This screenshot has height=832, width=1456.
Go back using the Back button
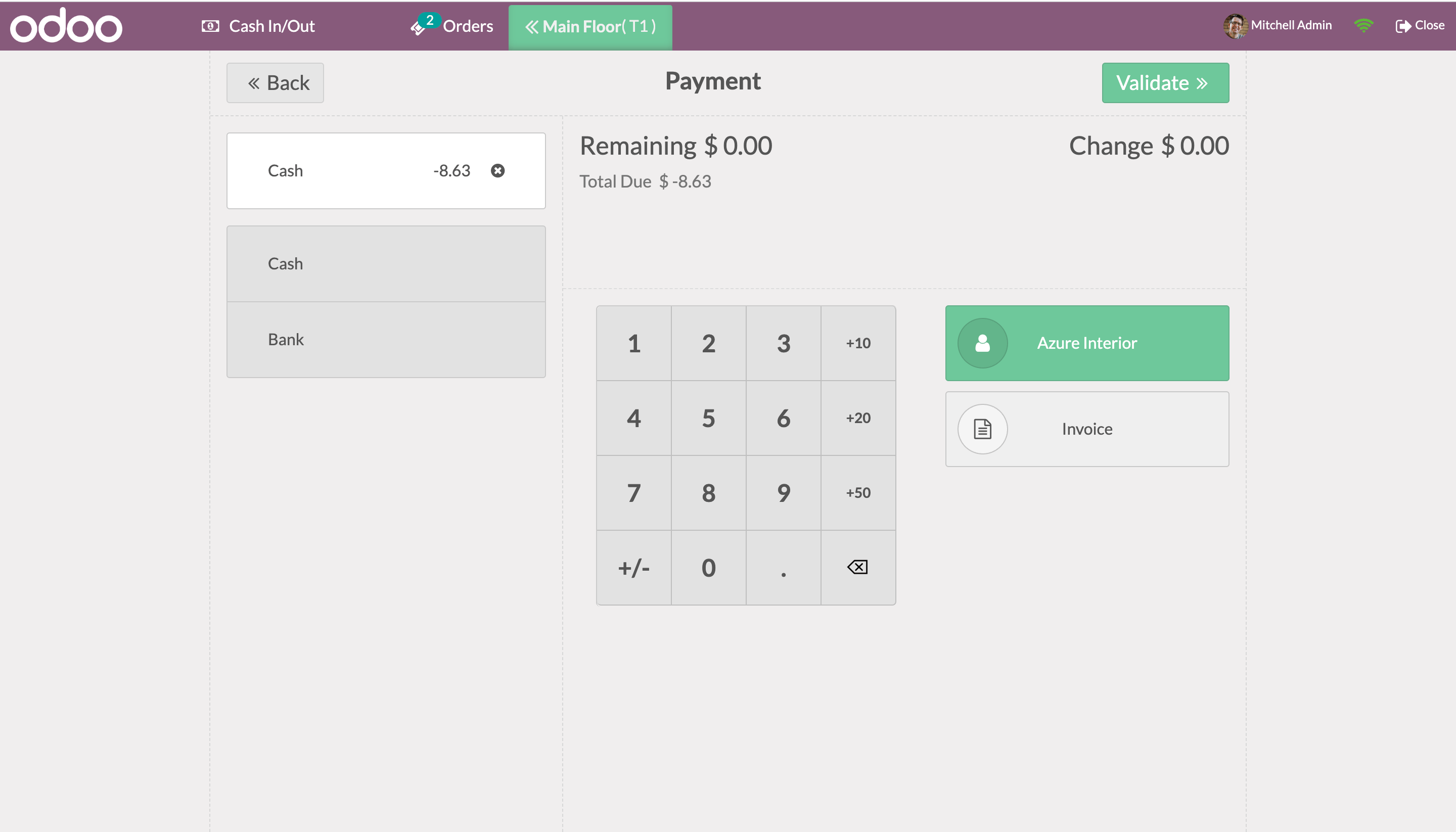point(275,83)
